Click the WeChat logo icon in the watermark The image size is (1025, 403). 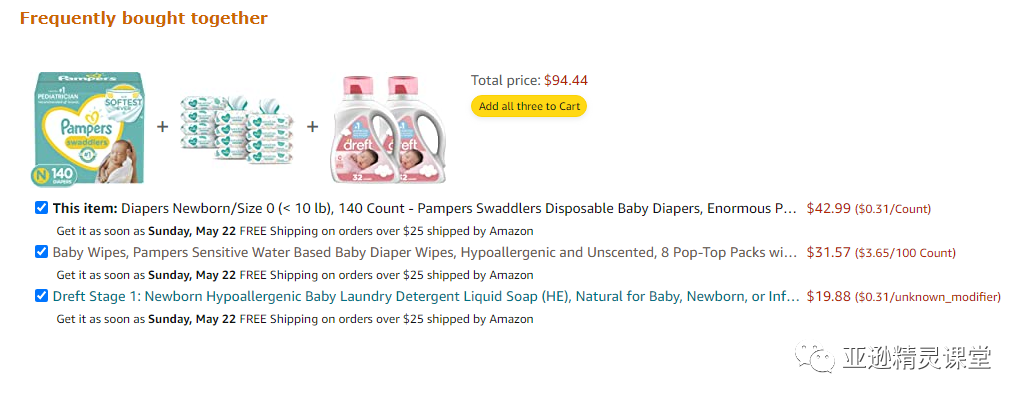[x=816, y=357]
